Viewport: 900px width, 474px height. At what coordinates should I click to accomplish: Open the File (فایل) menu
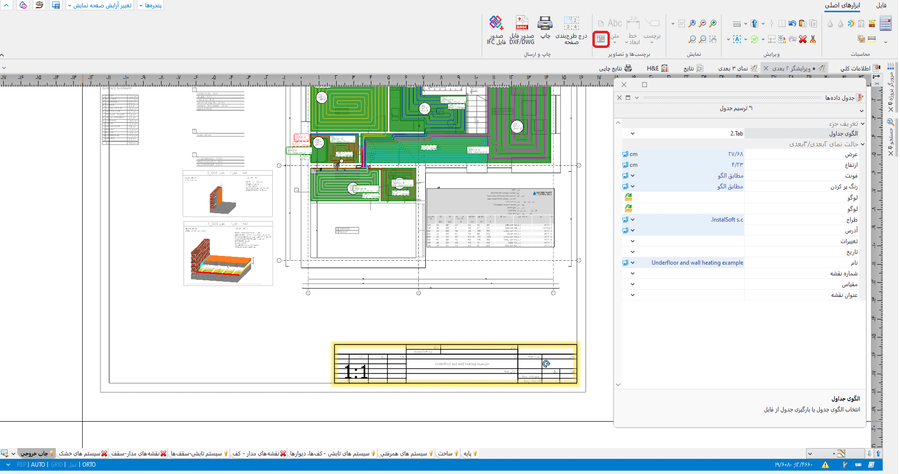(881, 5)
